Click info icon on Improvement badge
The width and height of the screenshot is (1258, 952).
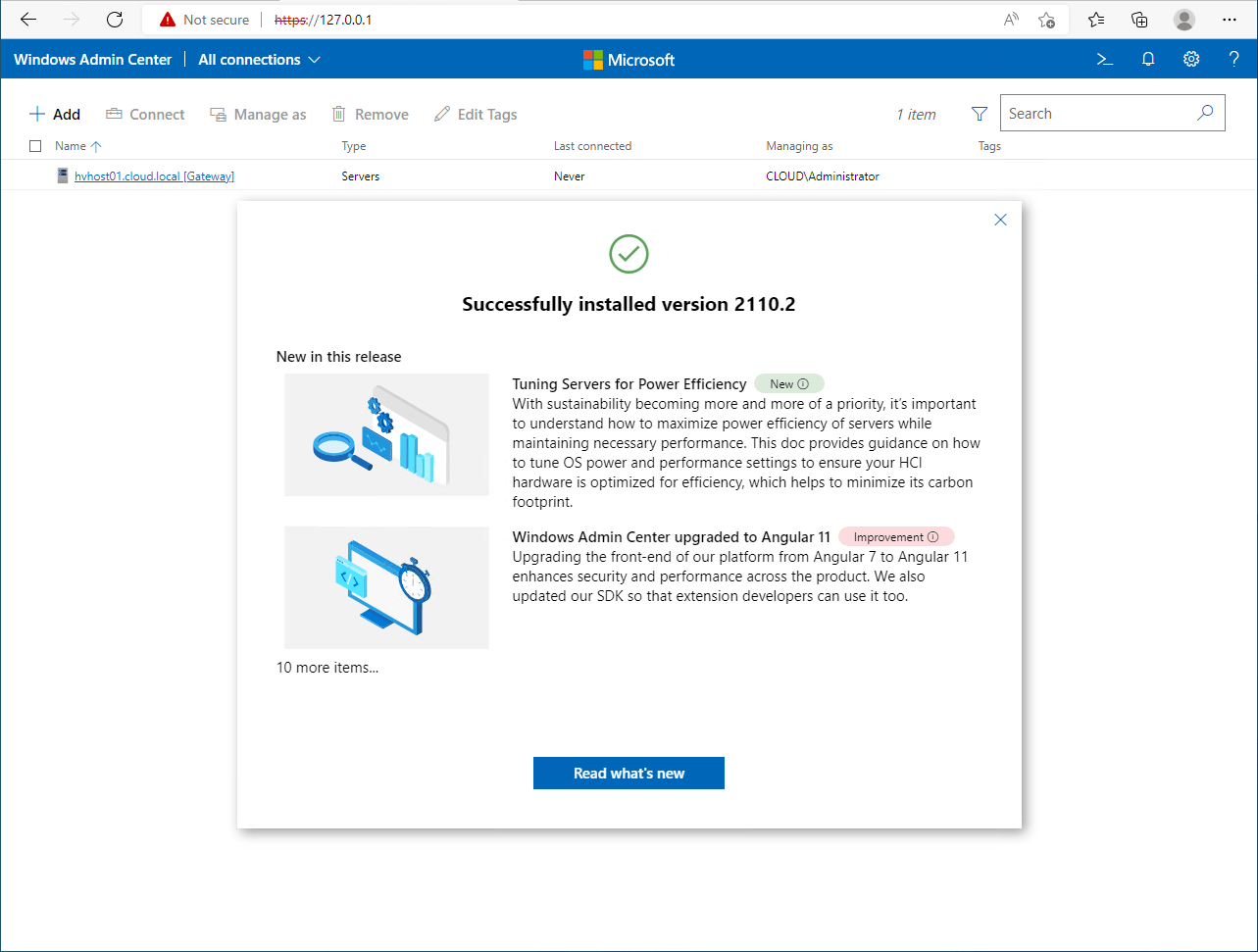(933, 537)
